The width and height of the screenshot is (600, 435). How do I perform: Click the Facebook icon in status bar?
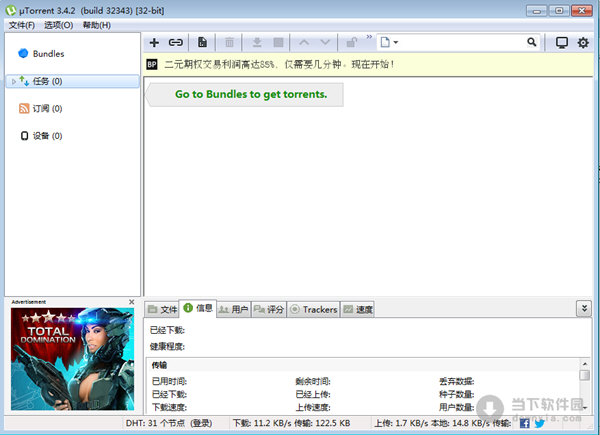point(525,424)
